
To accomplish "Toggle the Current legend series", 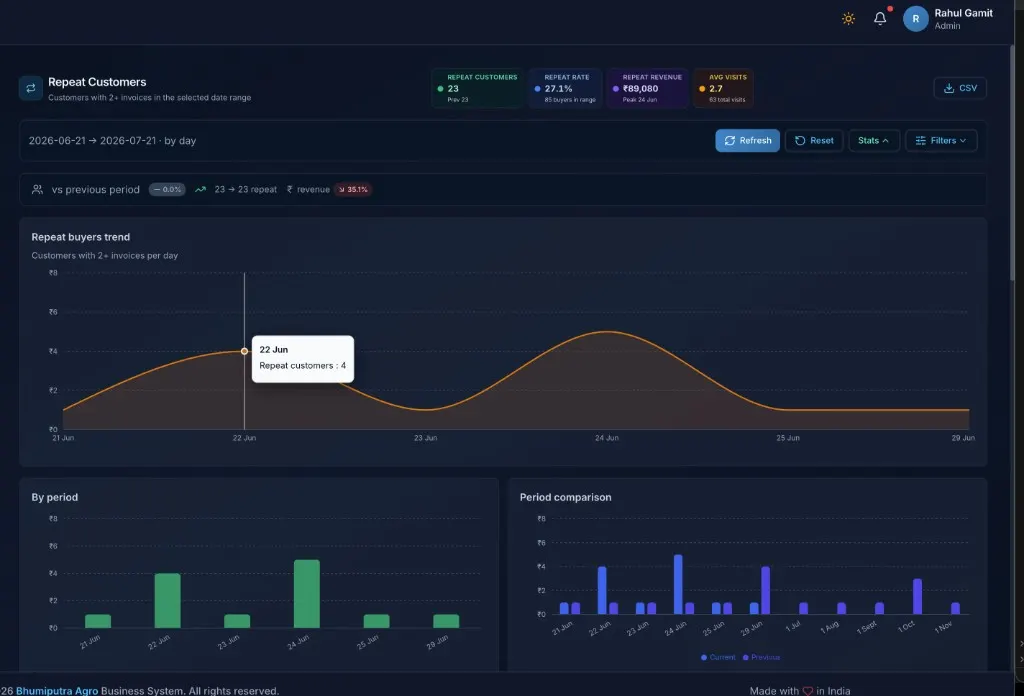I will (x=718, y=657).
